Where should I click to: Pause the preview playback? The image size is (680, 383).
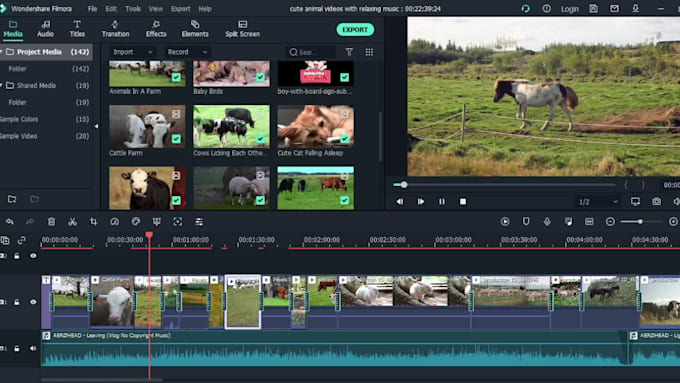click(441, 202)
